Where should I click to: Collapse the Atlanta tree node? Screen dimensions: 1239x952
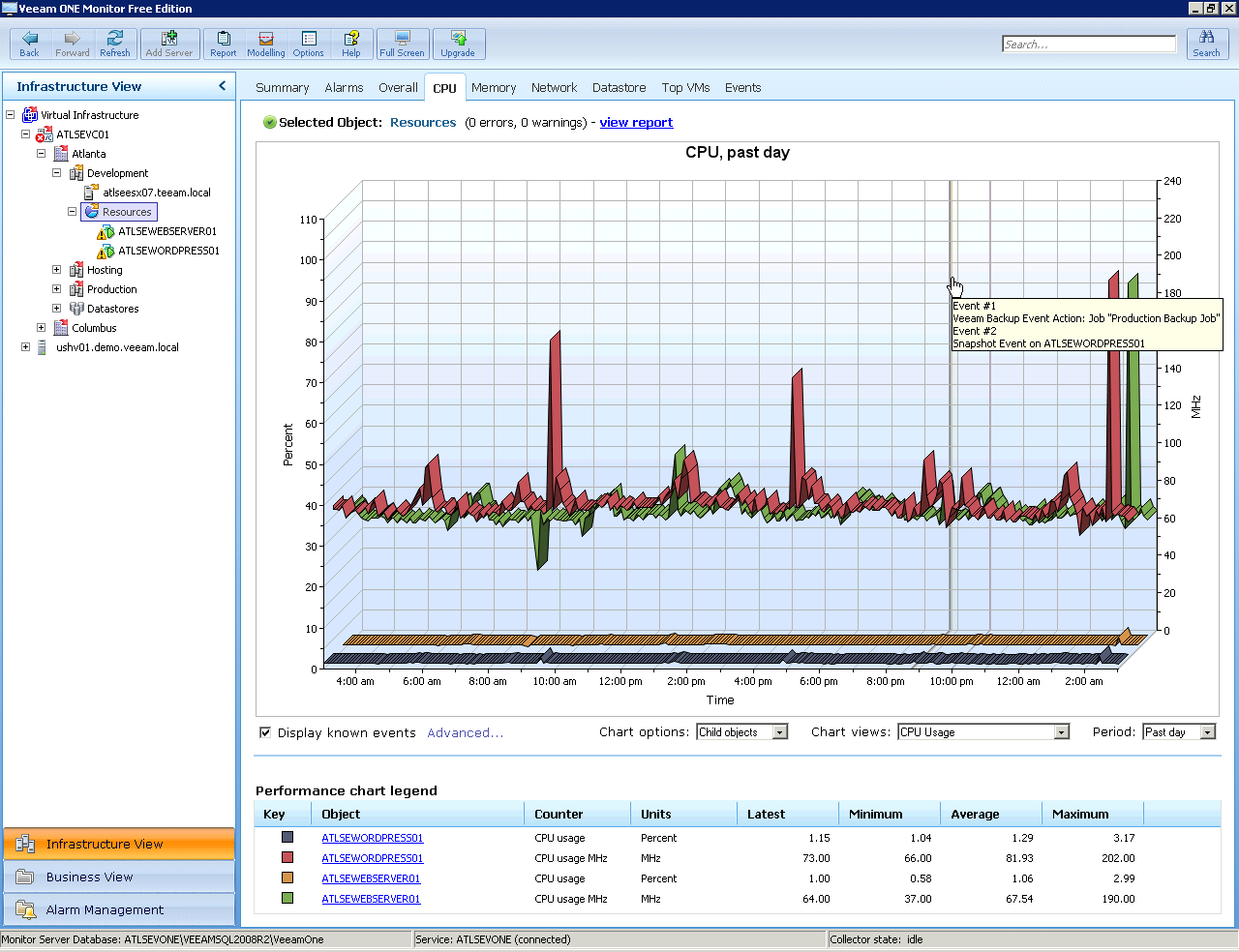42,154
